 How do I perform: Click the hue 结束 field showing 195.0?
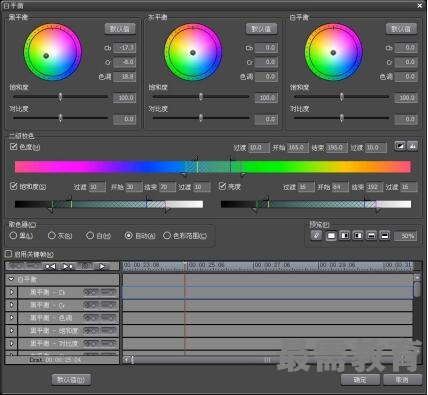coord(337,148)
